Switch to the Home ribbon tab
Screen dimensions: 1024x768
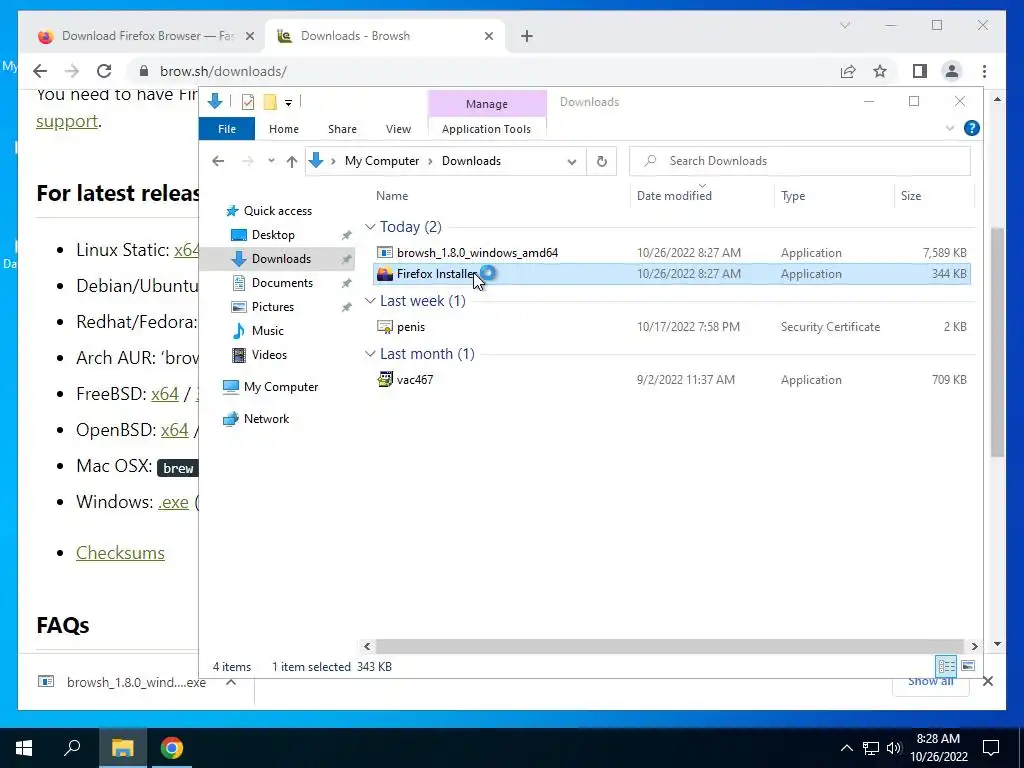point(283,129)
